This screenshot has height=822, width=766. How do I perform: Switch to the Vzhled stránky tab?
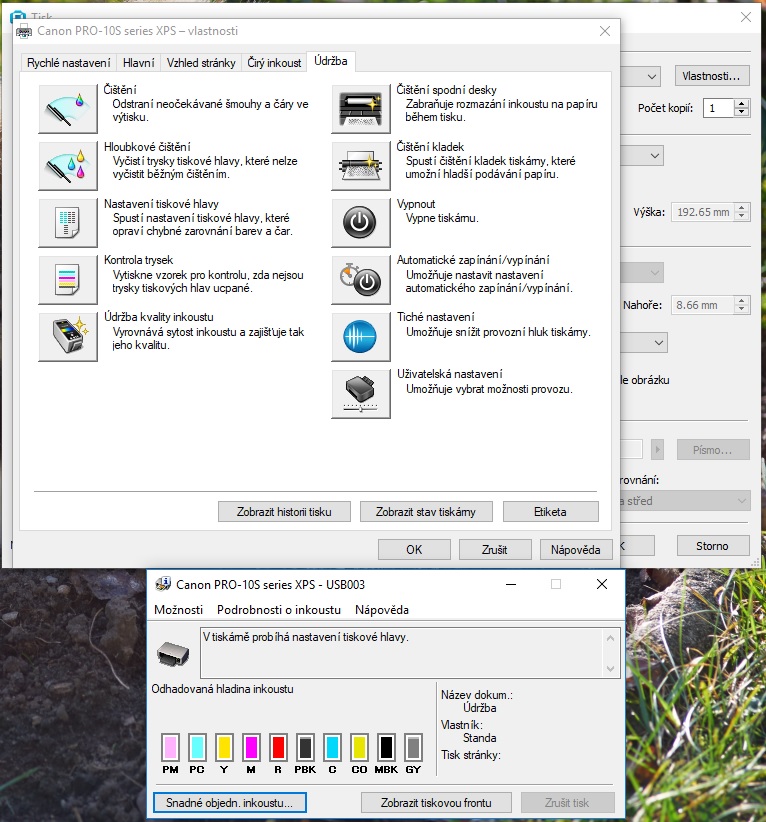click(201, 63)
